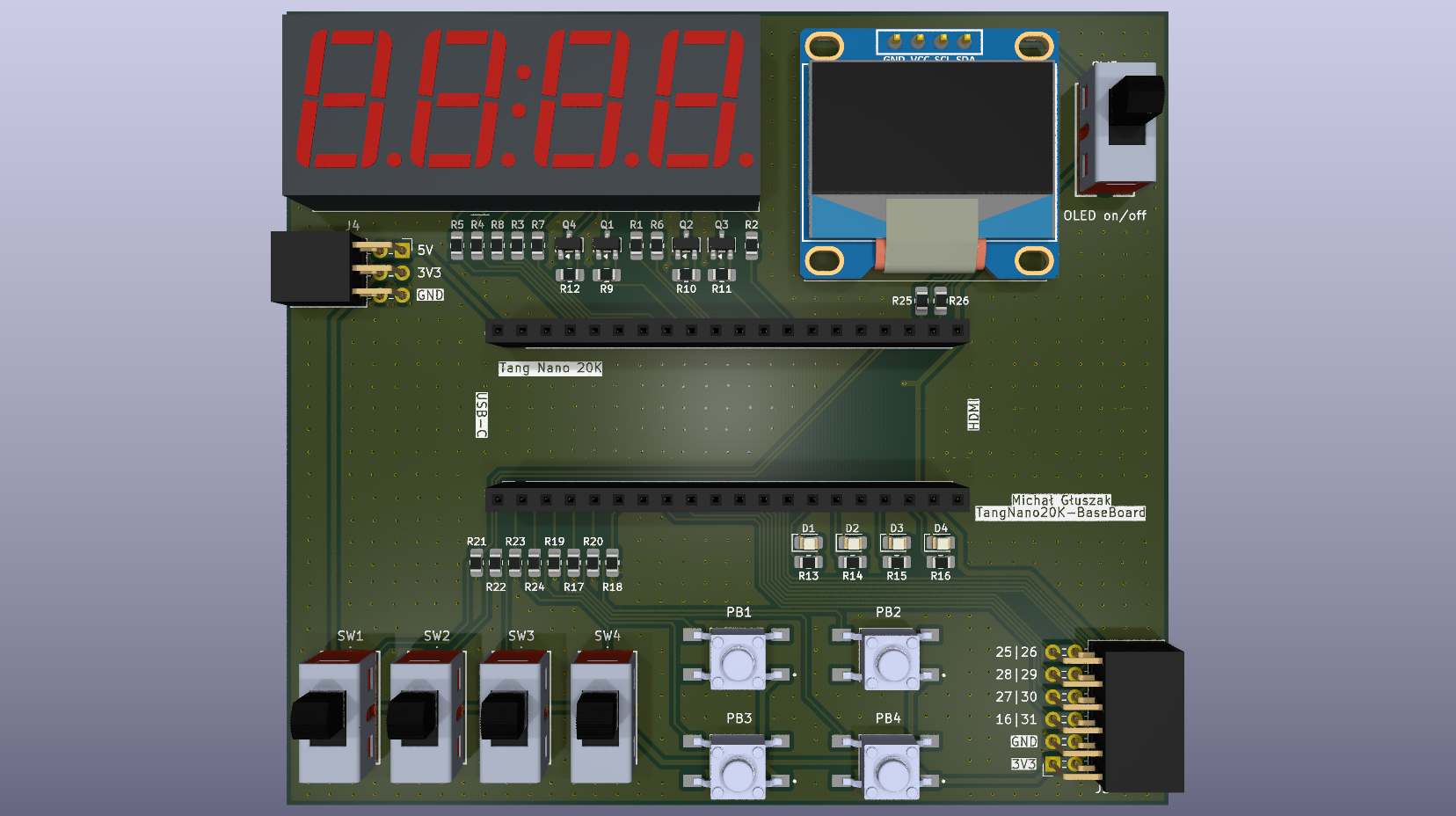The width and height of the screenshot is (1456, 816).
Task: Click the D3 LED
Action: tap(896, 543)
